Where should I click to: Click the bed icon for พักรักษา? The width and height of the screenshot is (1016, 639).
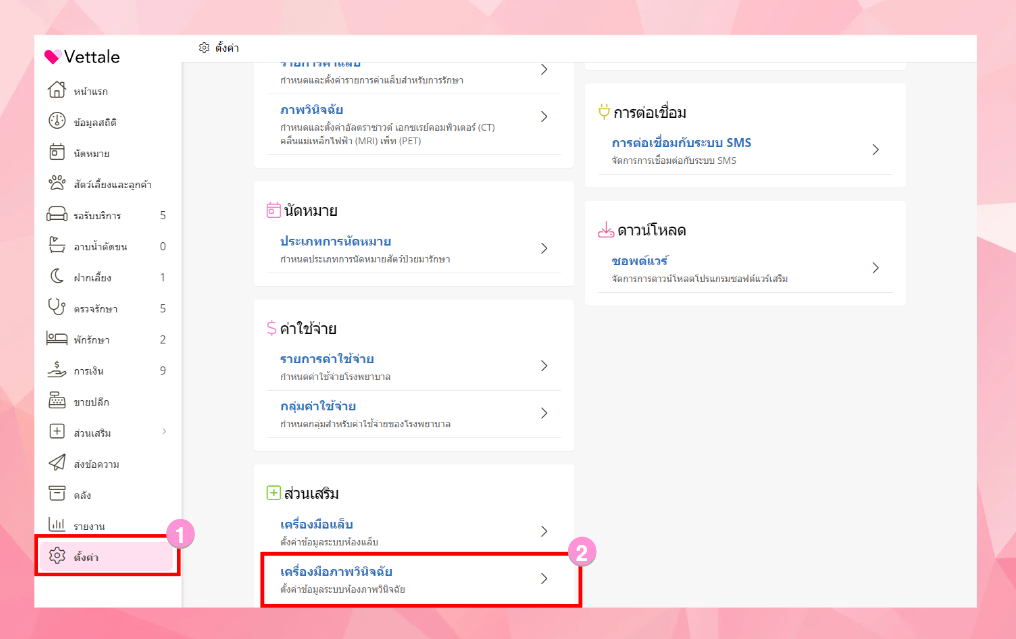click(x=57, y=338)
